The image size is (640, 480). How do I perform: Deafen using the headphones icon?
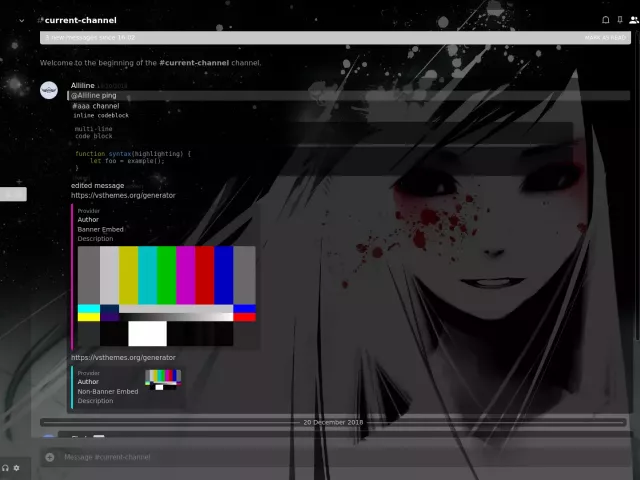[x=5, y=468]
